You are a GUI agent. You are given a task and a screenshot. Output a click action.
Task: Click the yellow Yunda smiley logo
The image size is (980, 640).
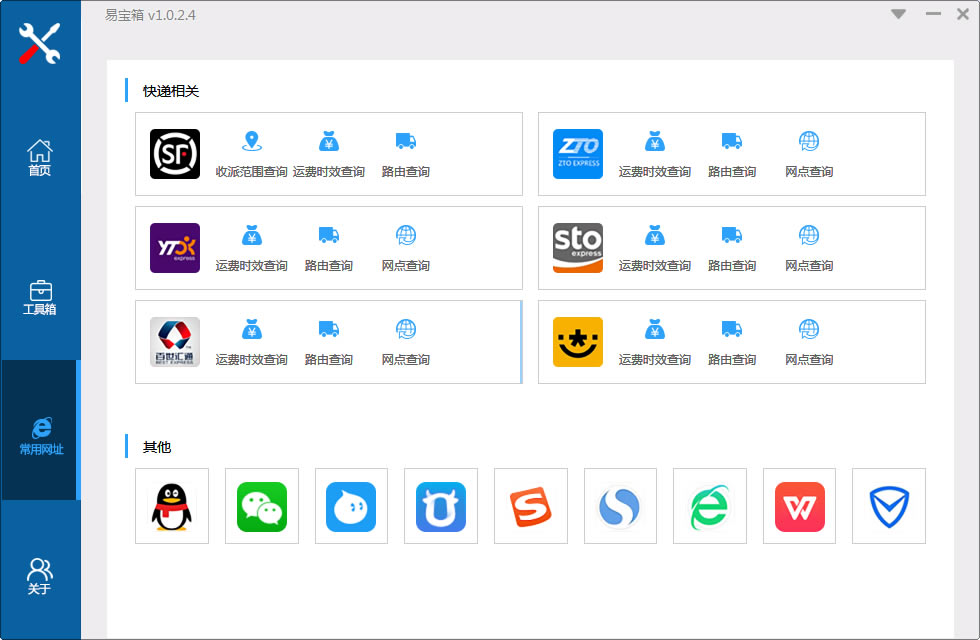pos(578,342)
